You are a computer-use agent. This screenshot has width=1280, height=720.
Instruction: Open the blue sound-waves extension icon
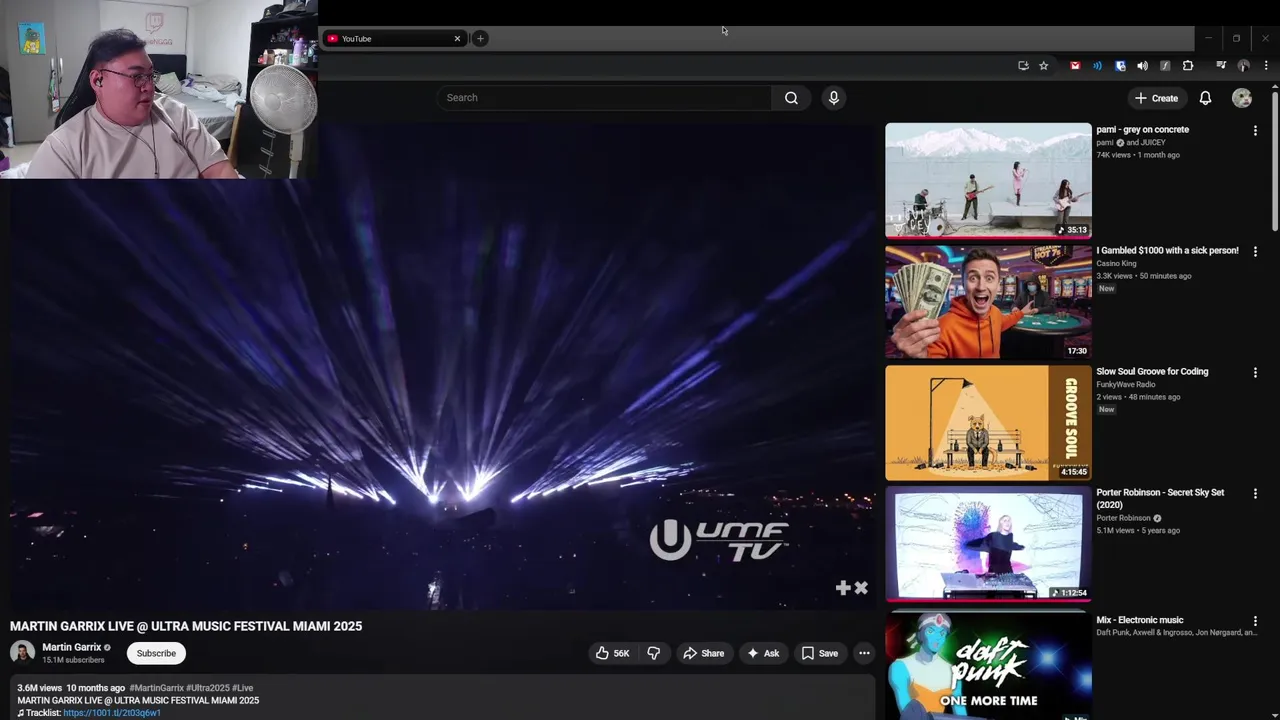pos(1097,66)
